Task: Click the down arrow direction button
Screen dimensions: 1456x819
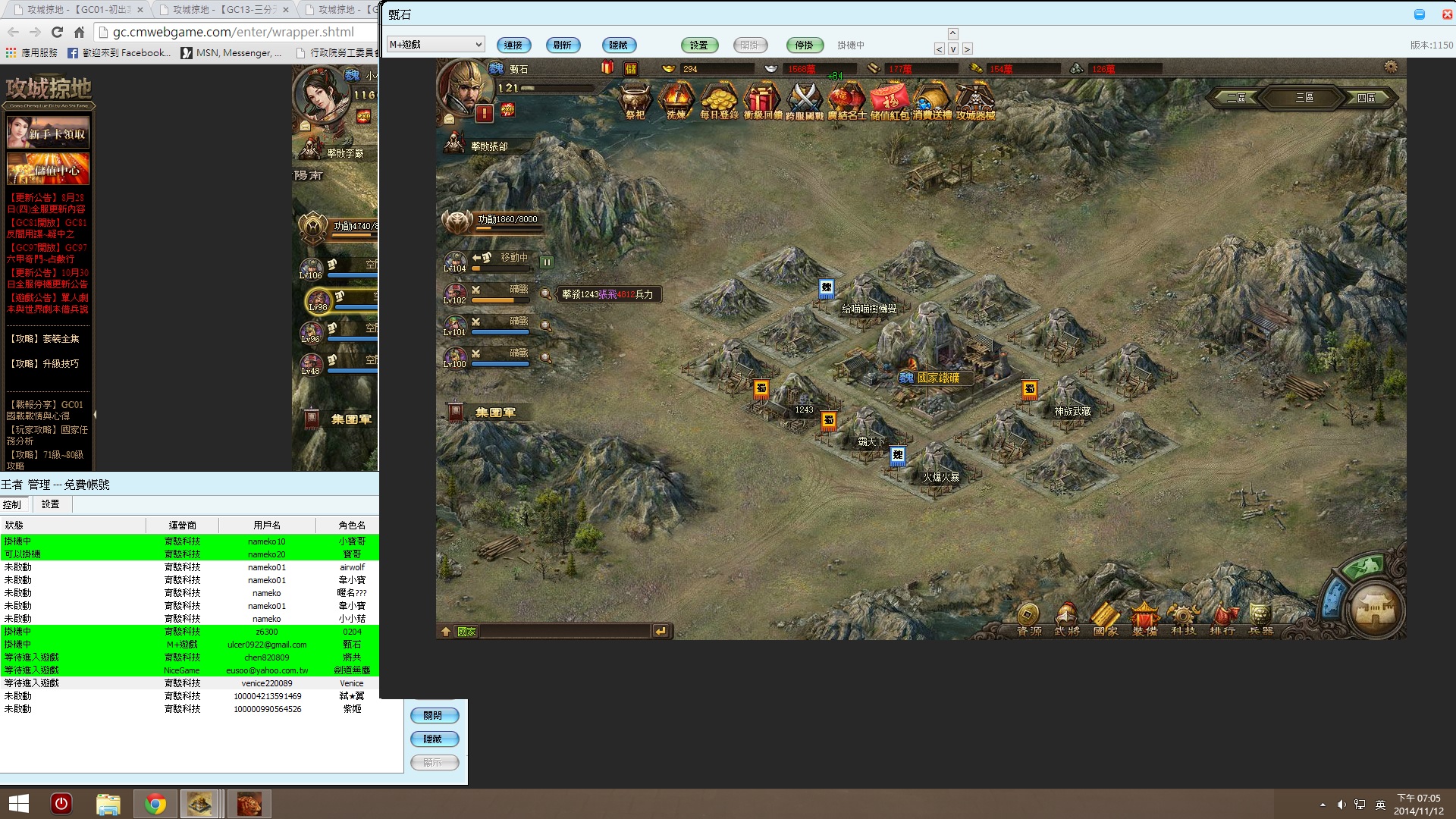Action: click(x=953, y=49)
